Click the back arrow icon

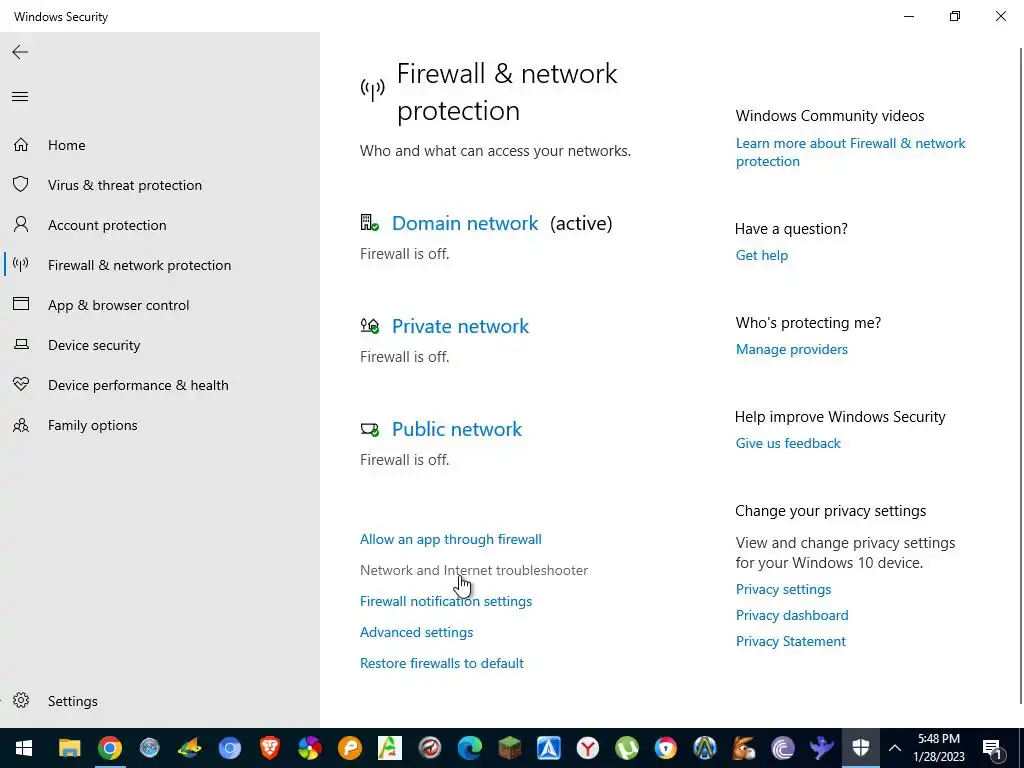[20, 52]
